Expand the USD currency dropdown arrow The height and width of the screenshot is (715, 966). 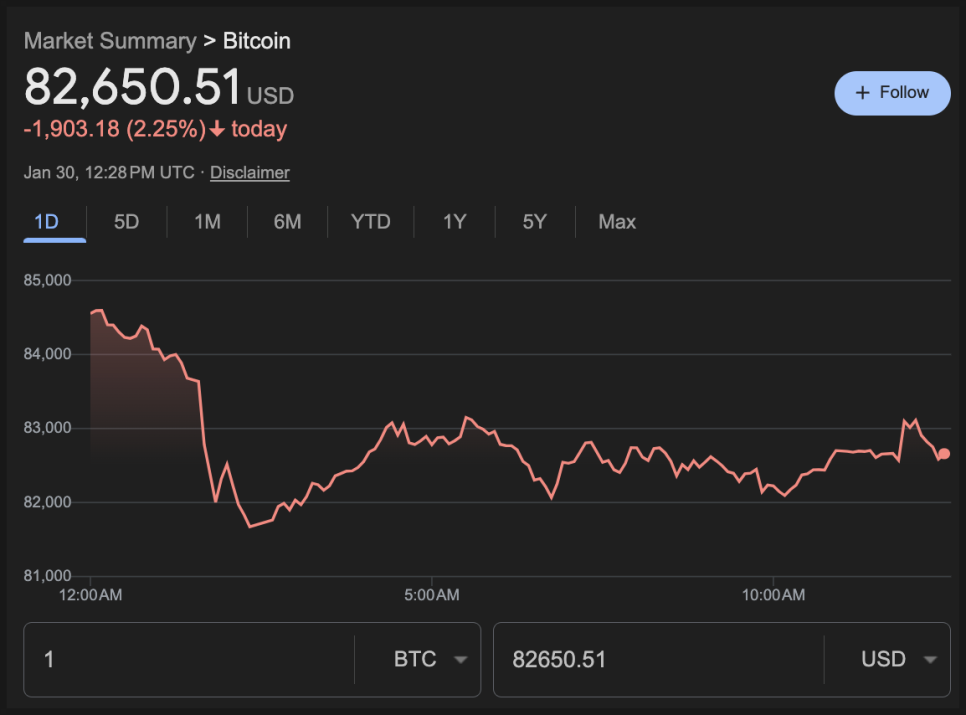pyautogui.click(x=931, y=660)
